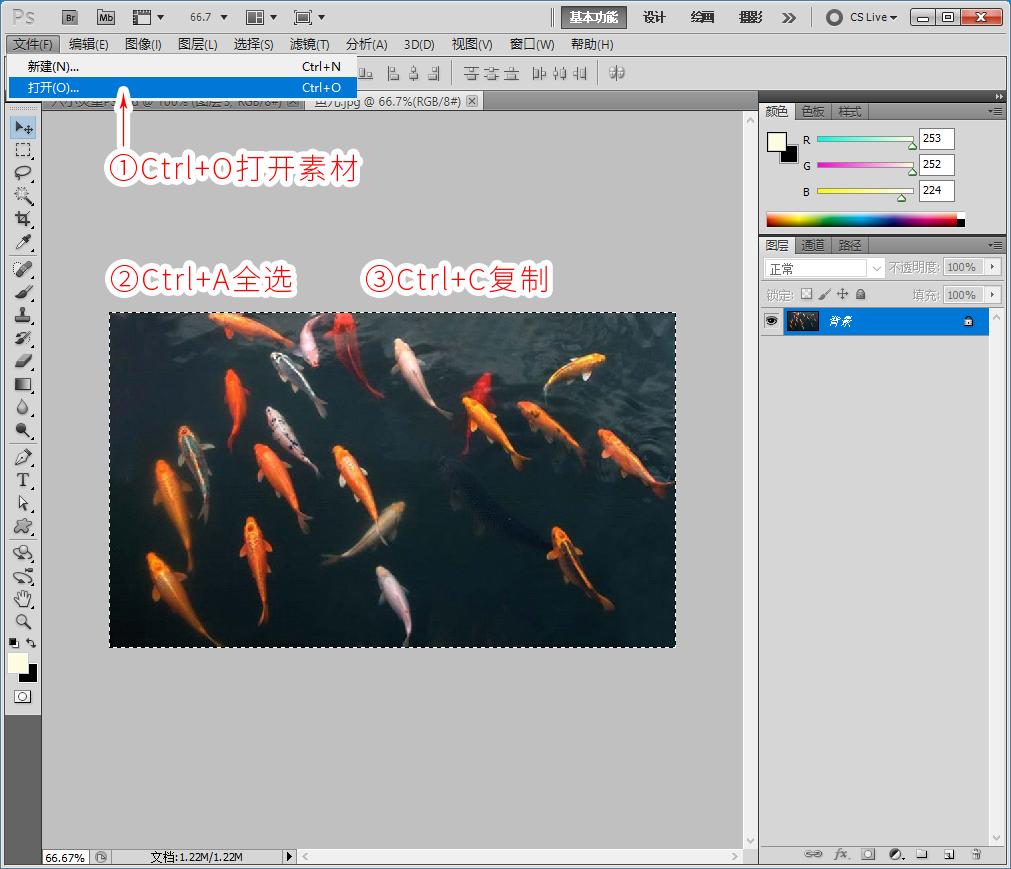This screenshot has height=869, width=1011.
Task: Open the 图像(I) menu
Action: pyautogui.click(x=143, y=44)
